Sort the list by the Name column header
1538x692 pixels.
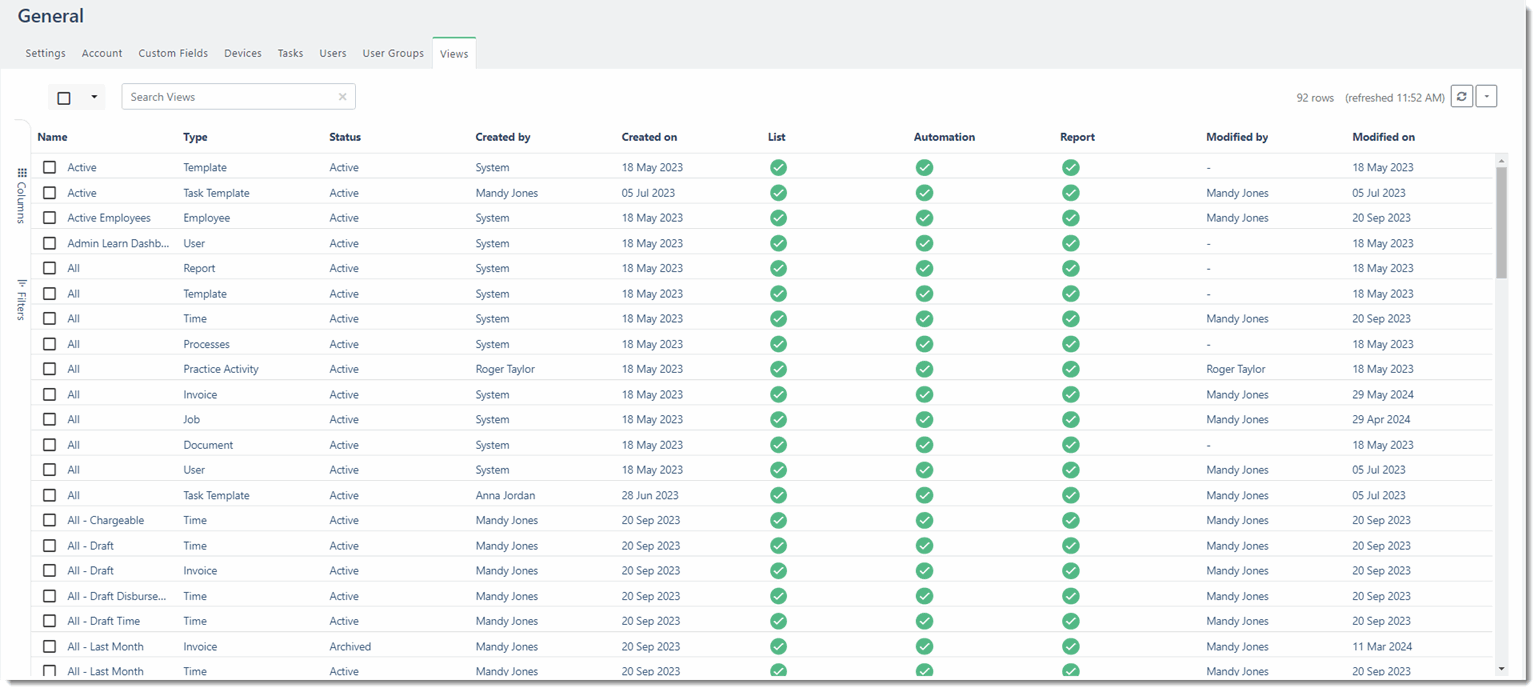[52, 137]
